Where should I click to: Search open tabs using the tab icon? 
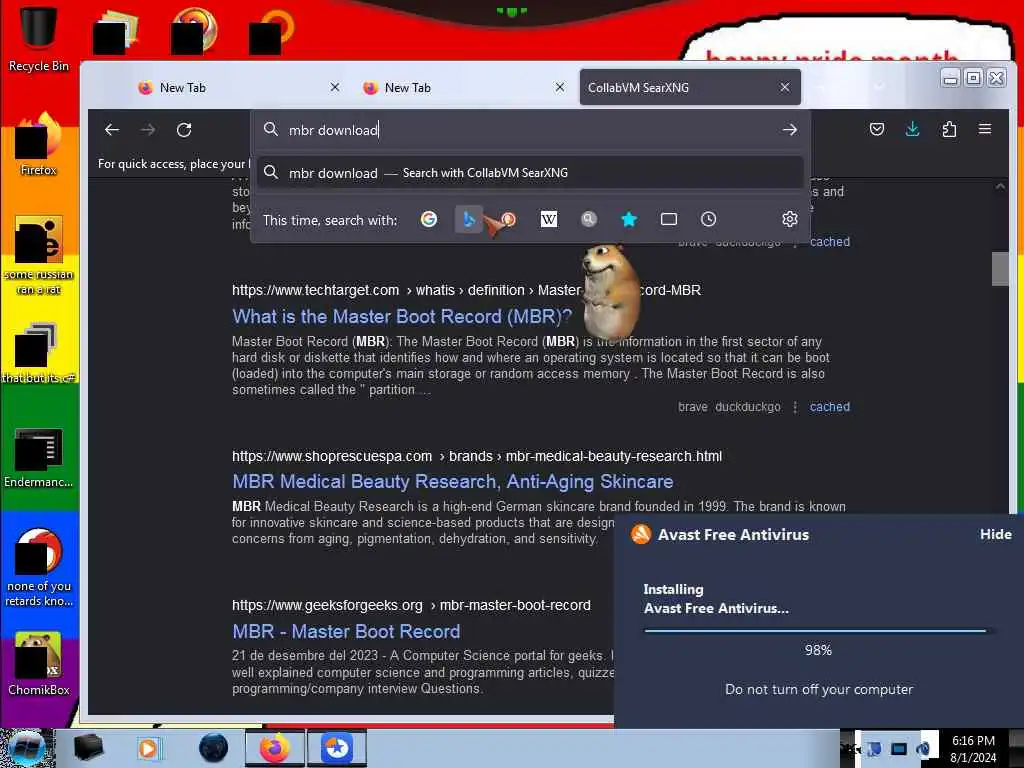click(x=669, y=219)
